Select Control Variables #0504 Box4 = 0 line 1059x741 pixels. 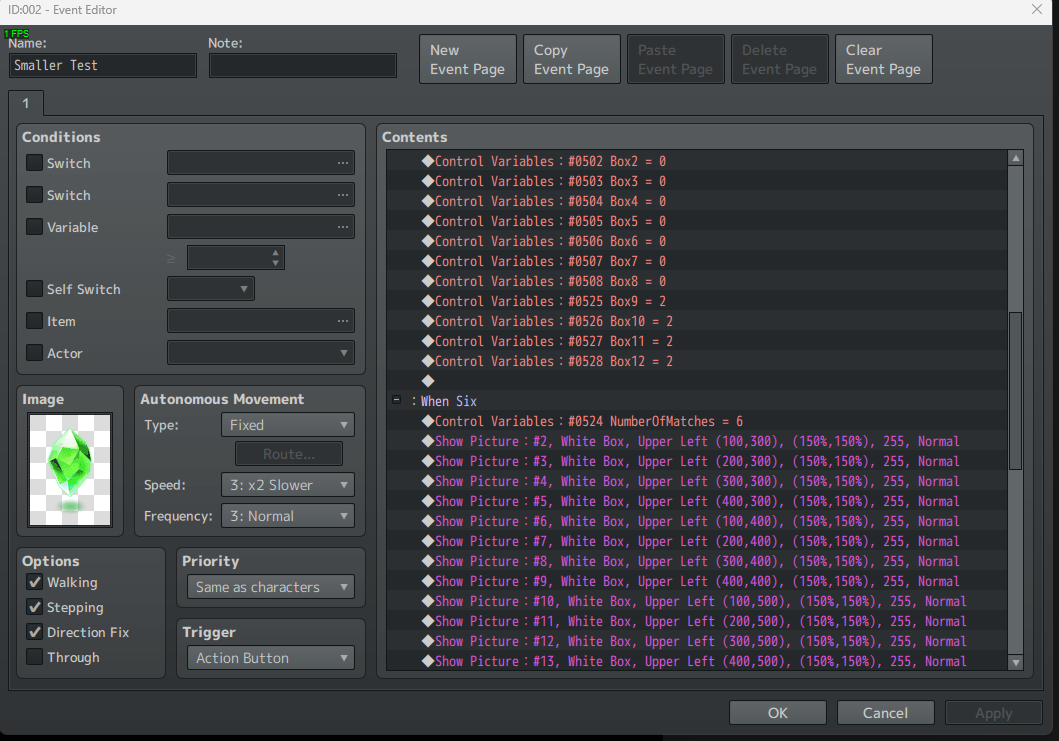697,201
